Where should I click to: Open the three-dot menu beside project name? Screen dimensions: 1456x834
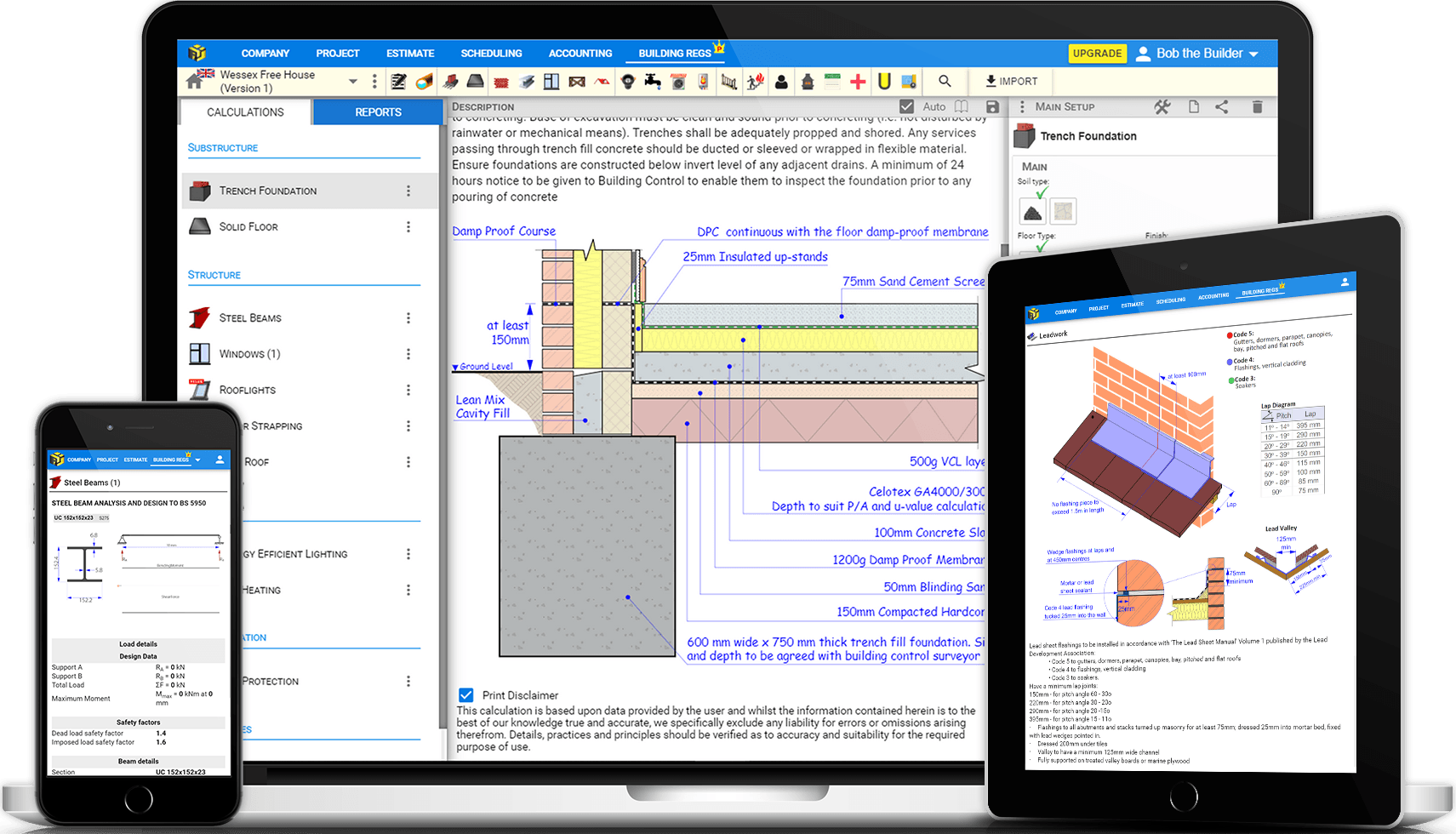374,82
